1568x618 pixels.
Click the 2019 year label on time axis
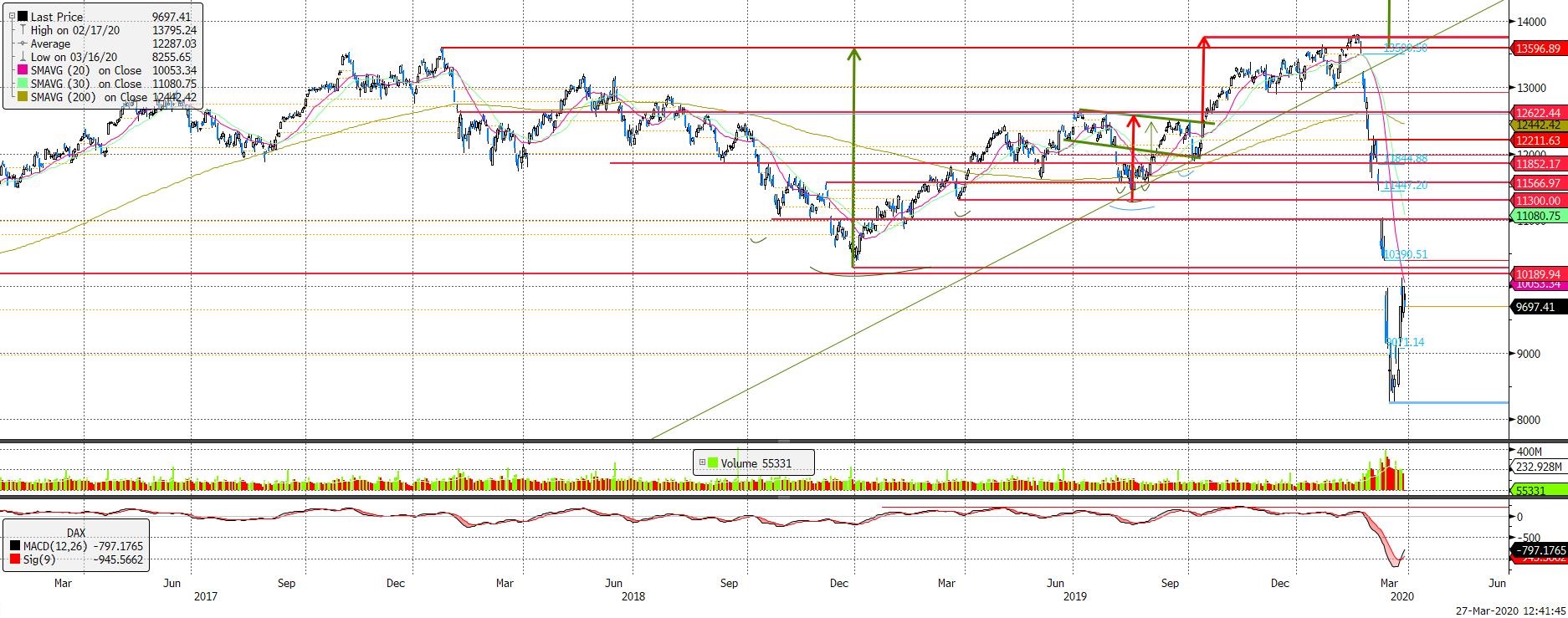click(x=1074, y=596)
